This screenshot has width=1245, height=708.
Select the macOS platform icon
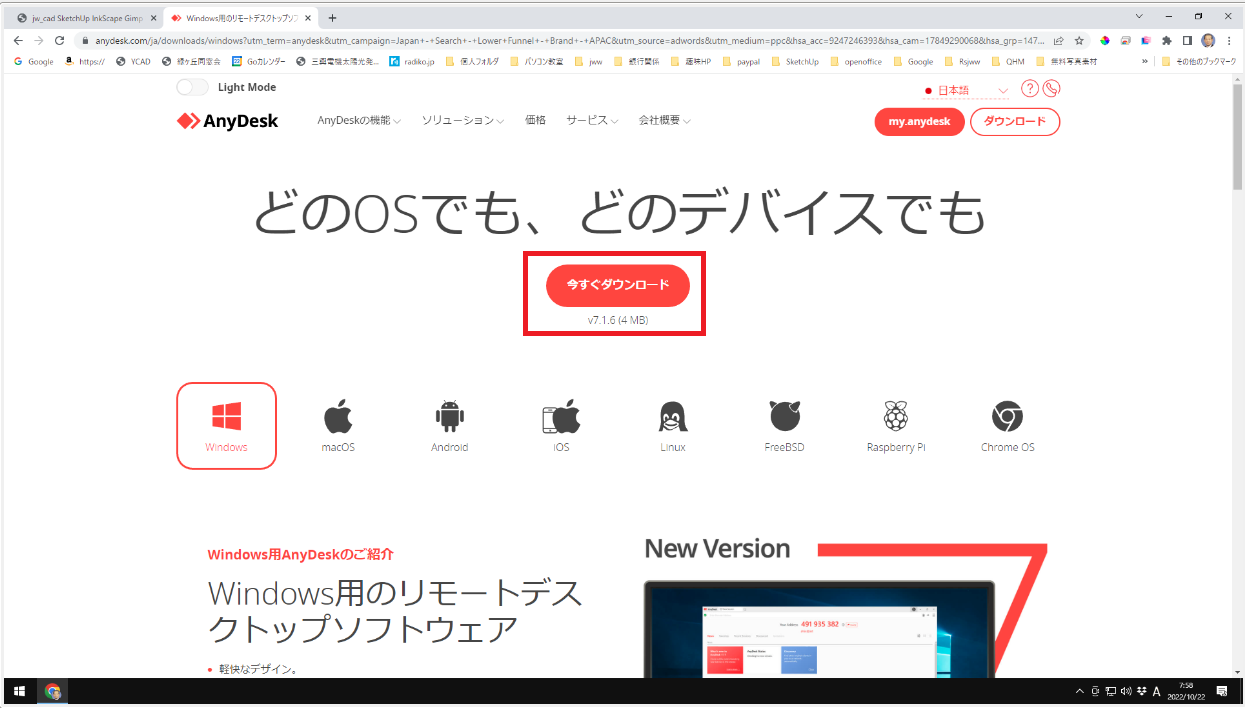(x=338, y=415)
